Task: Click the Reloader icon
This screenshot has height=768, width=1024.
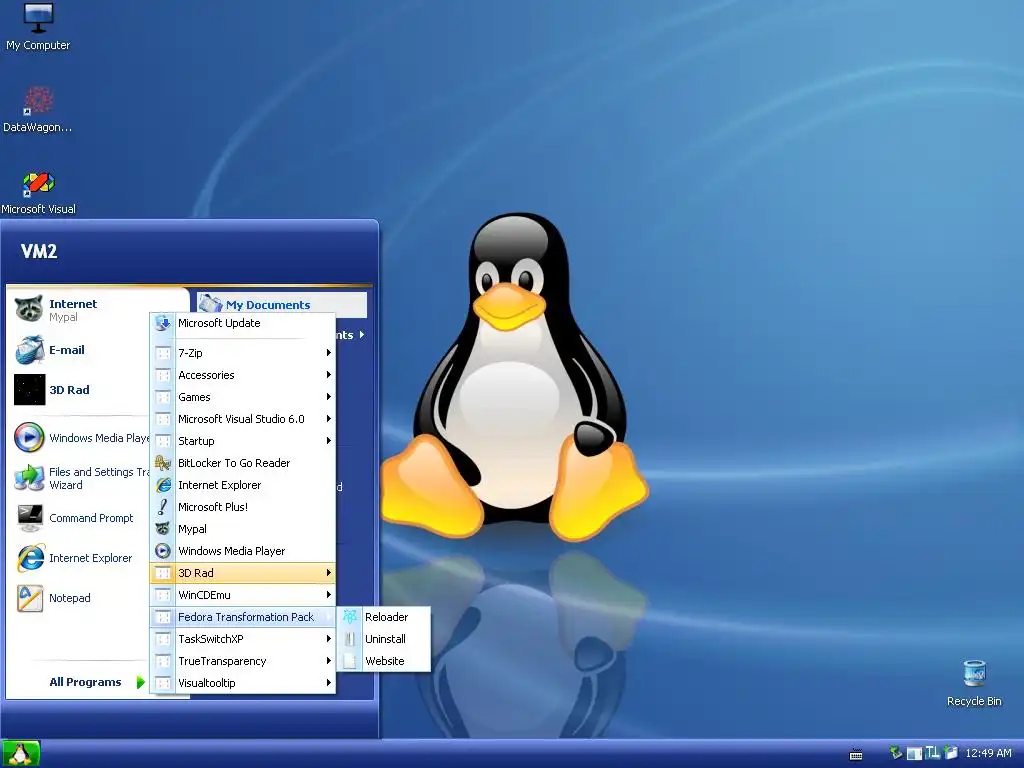Action: (350, 616)
